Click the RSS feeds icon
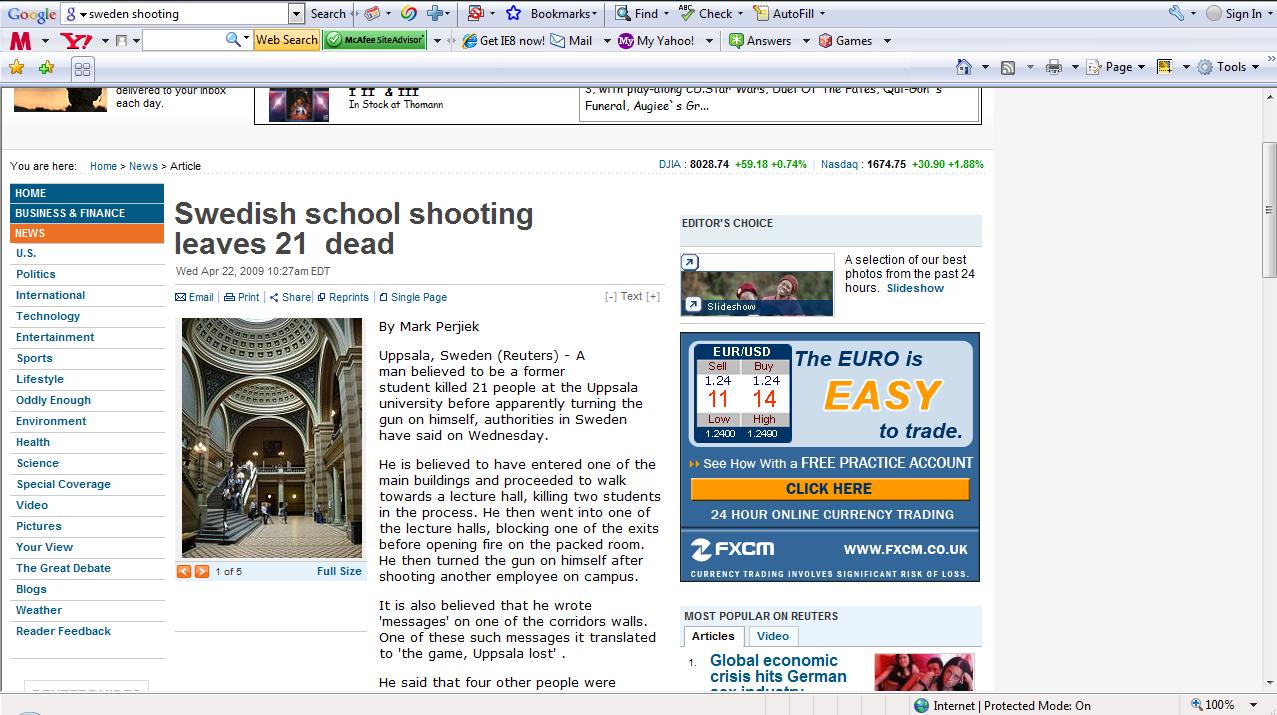 click(x=1008, y=67)
